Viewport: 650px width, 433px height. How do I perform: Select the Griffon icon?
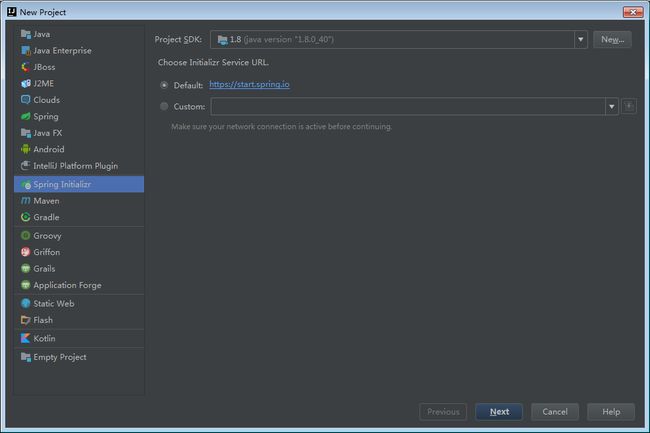click(26, 252)
